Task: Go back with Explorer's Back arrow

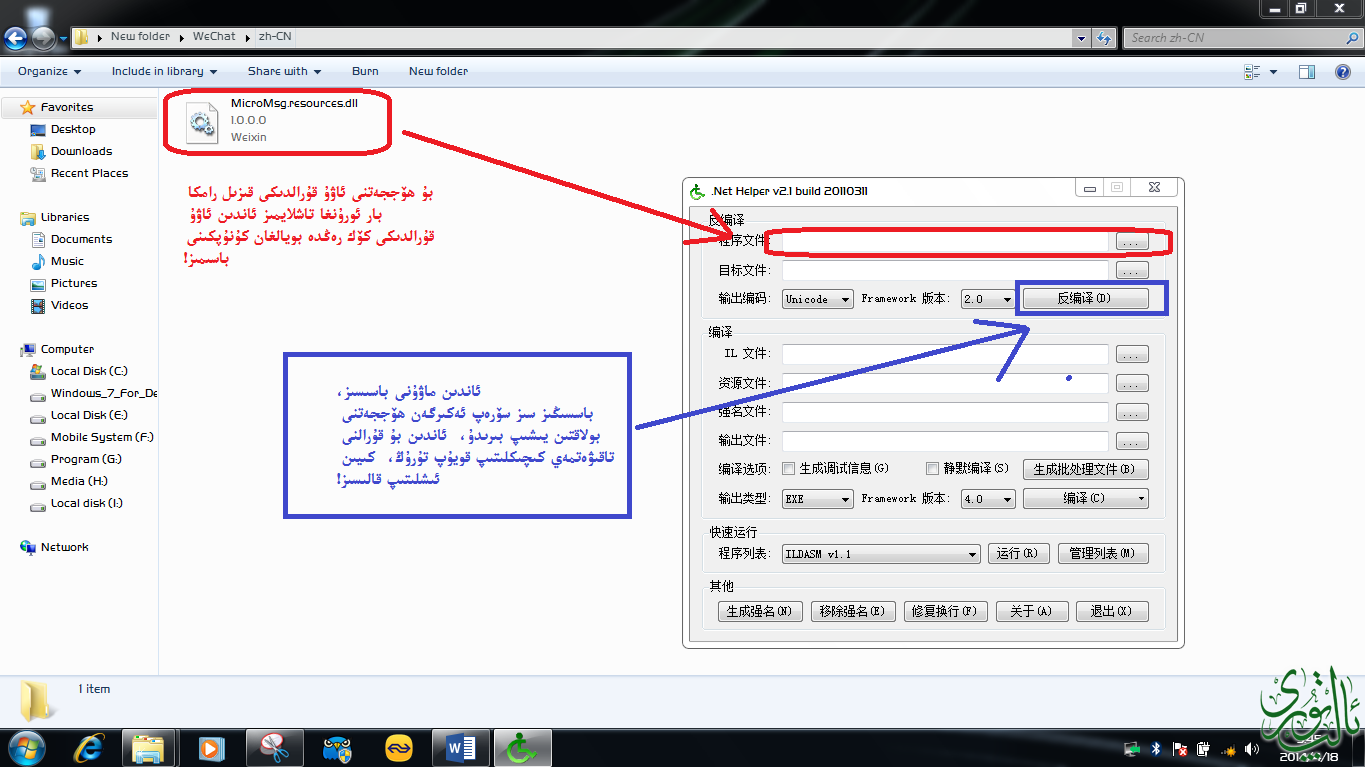Action: pyautogui.click(x=15, y=39)
